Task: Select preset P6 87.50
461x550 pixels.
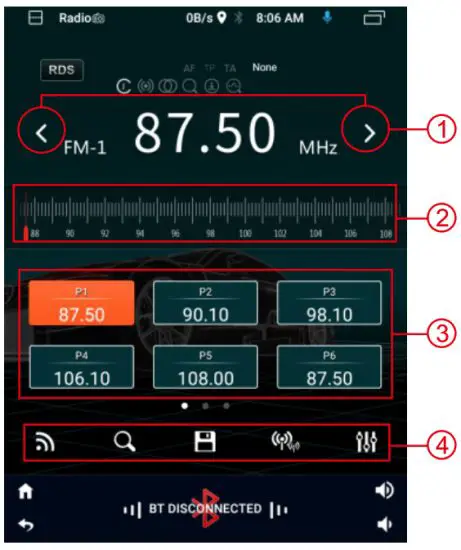Action: point(329,367)
